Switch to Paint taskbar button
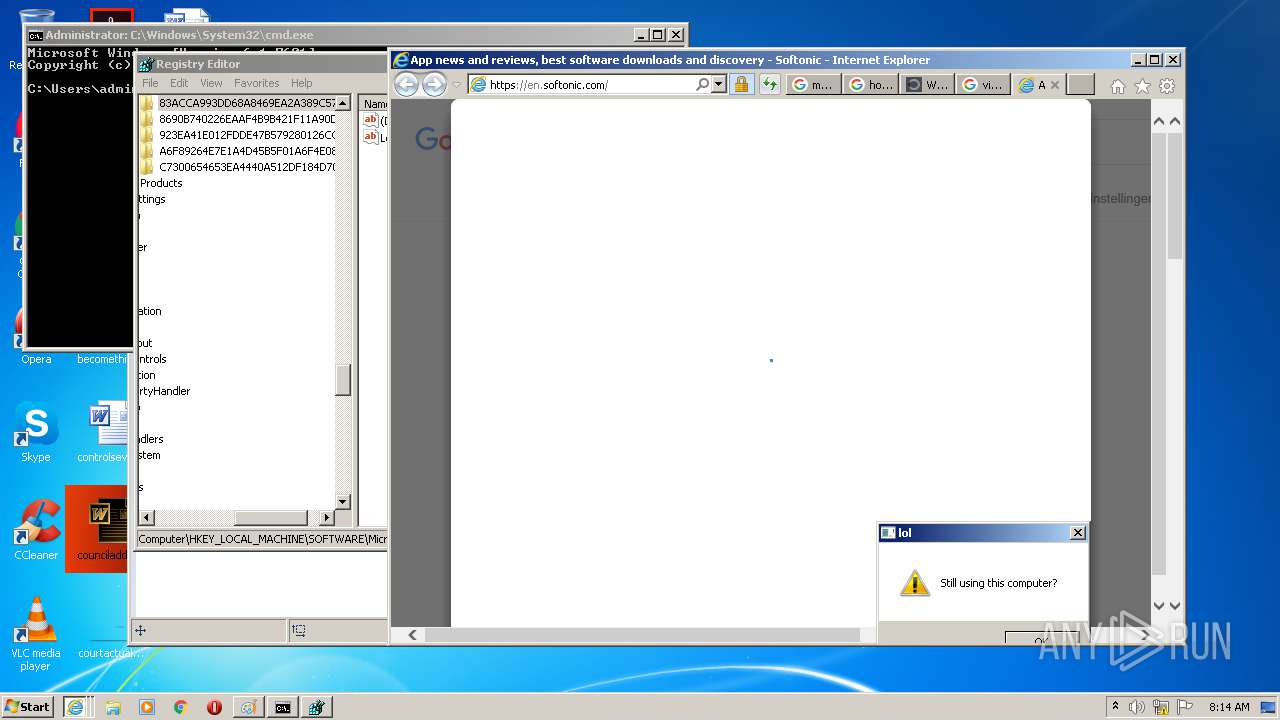The width and height of the screenshot is (1280, 720). tap(248, 707)
